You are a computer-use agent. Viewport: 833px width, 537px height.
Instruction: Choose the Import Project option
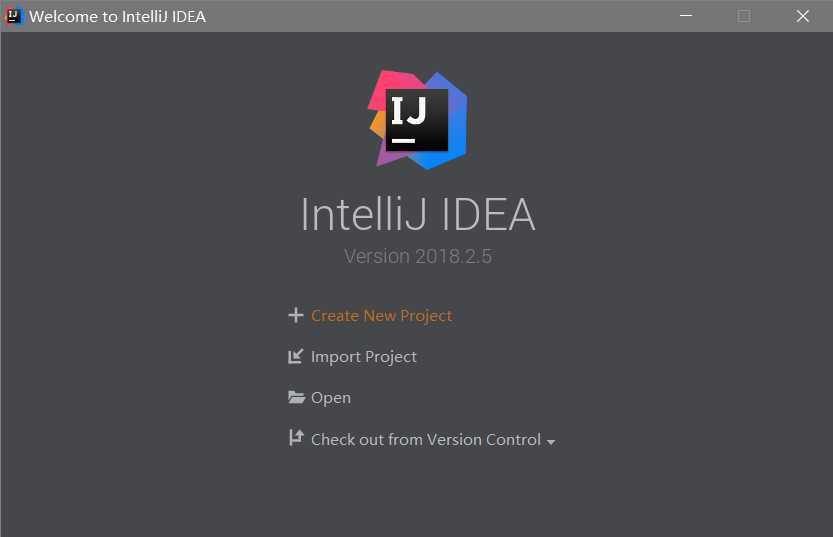click(x=363, y=357)
